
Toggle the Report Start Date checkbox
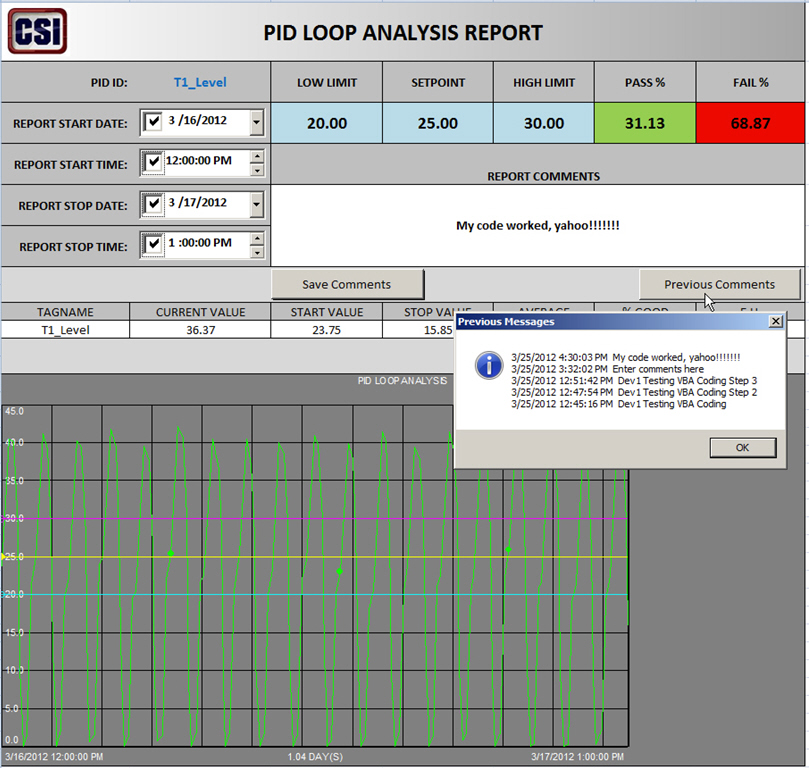153,122
